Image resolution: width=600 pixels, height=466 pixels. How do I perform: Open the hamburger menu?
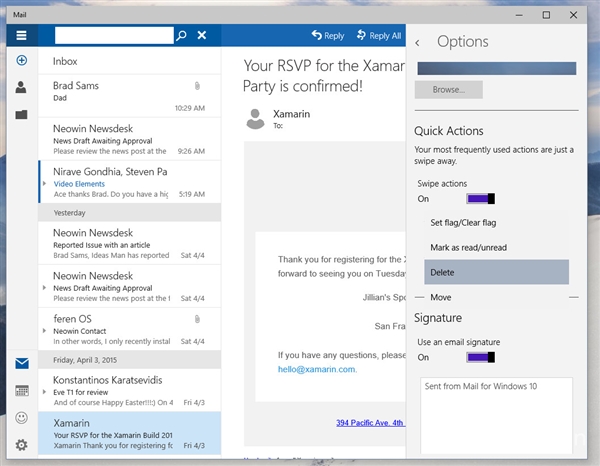coord(20,35)
